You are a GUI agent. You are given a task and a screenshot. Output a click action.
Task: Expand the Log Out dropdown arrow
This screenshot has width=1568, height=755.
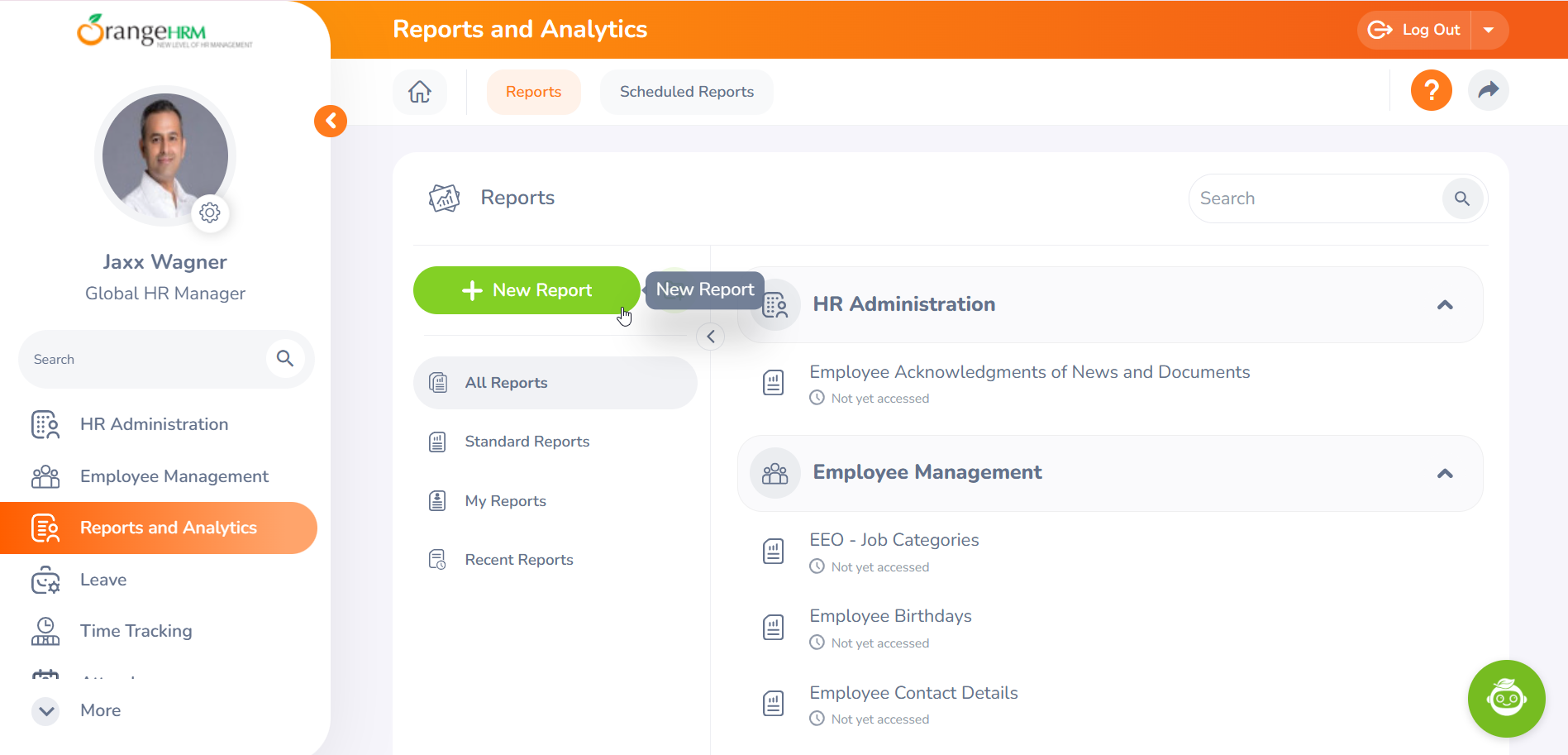[x=1489, y=30]
